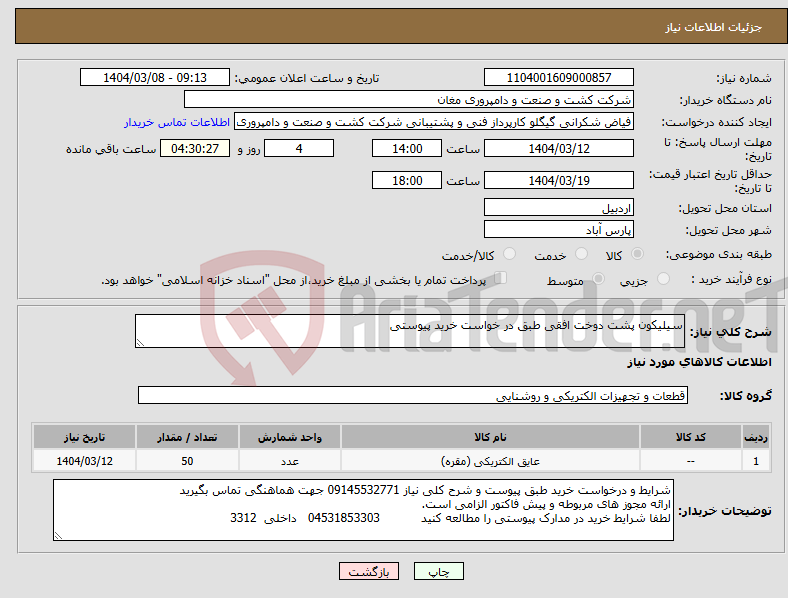
Task: Select the خدمت radio button
Action: [581, 254]
